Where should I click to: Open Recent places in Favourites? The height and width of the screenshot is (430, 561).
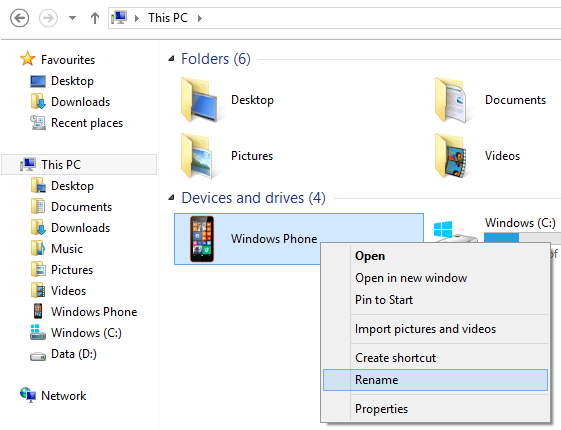click(87, 123)
